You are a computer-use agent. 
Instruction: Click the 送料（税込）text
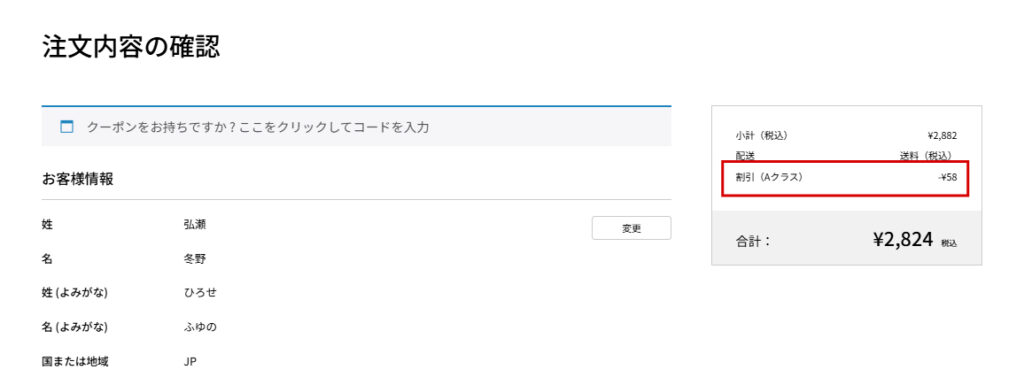[929, 156]
